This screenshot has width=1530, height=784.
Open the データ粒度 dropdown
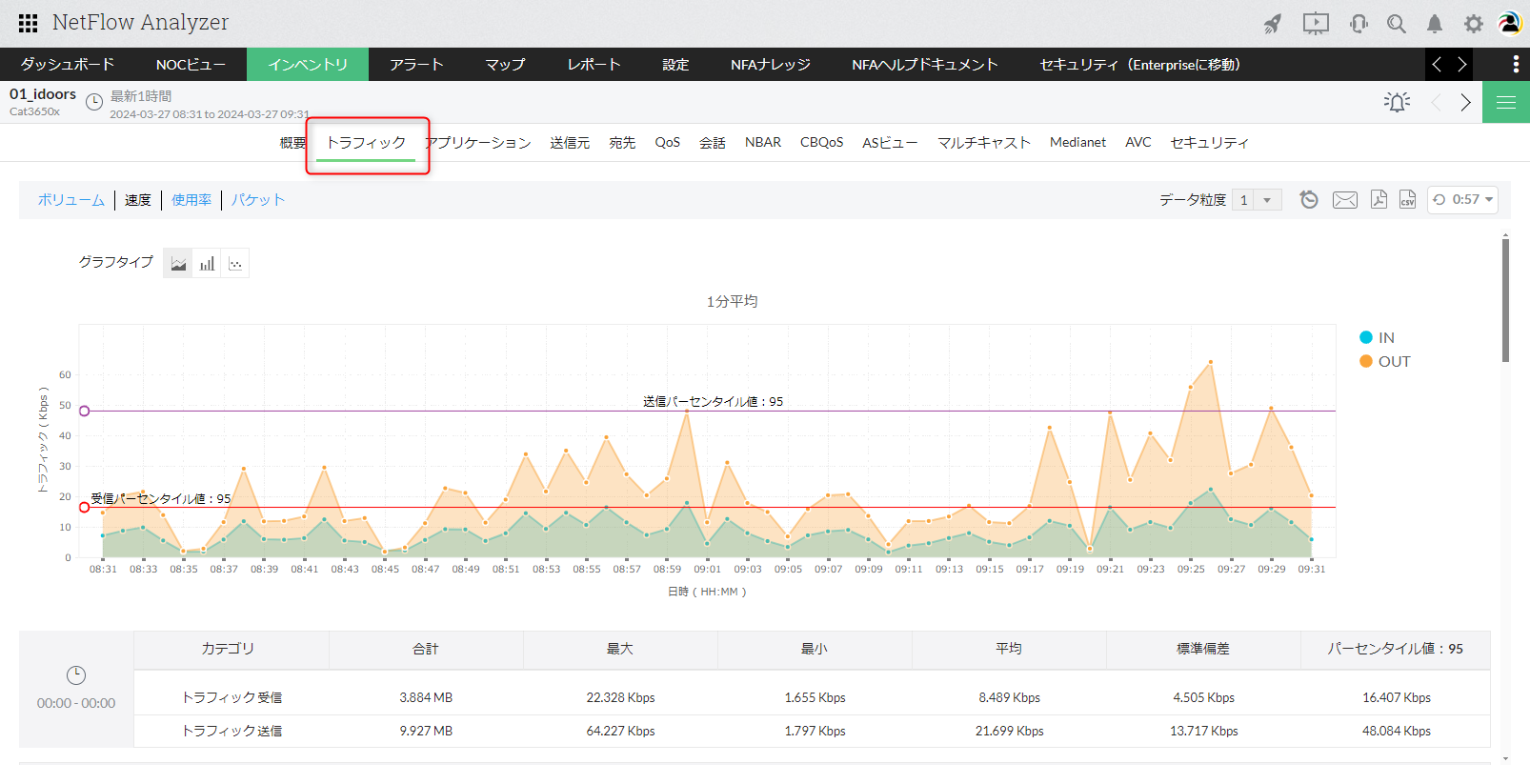pos(1257,200)
